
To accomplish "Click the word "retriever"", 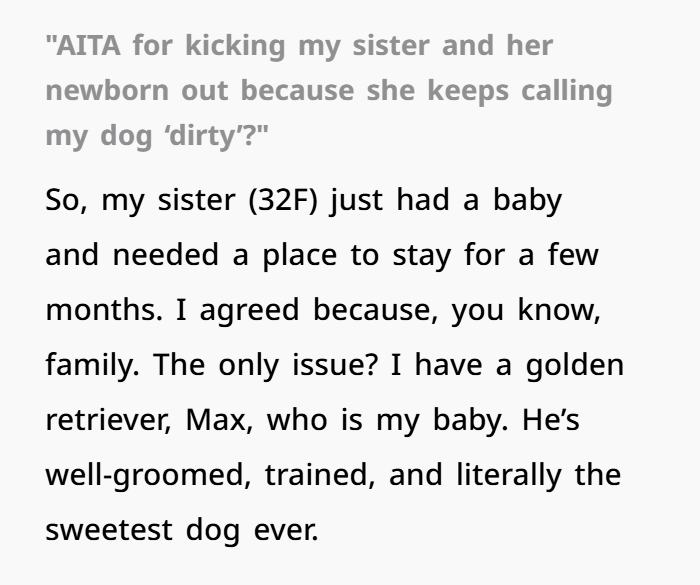I will (108, 420).
